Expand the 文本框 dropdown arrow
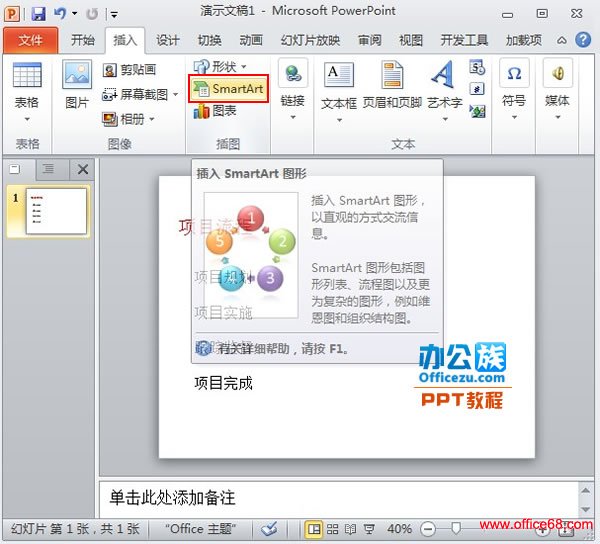This screenshot has width=600, height=544. click(339, 120)
